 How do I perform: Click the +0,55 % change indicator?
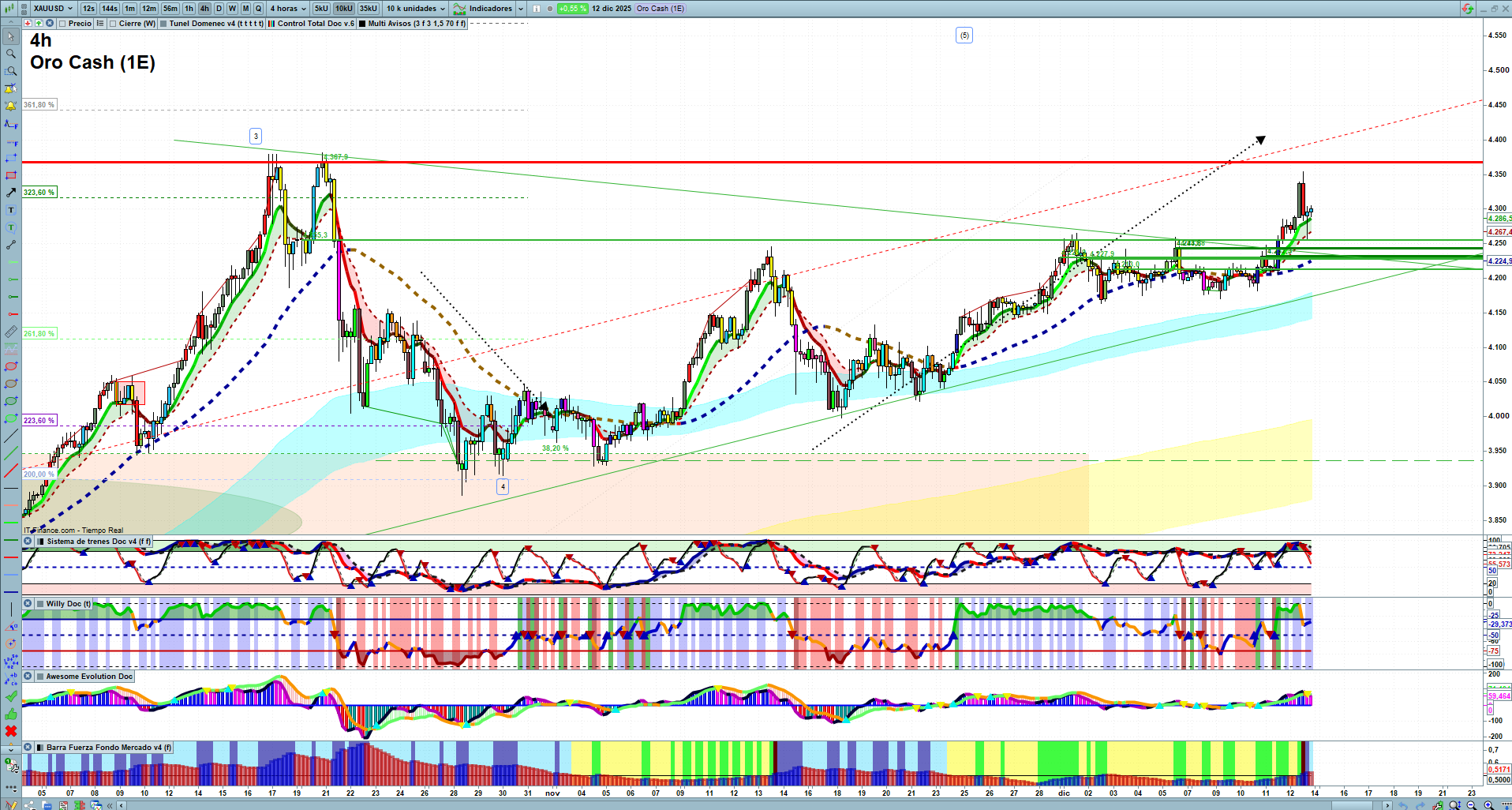[x=572, y=9]
